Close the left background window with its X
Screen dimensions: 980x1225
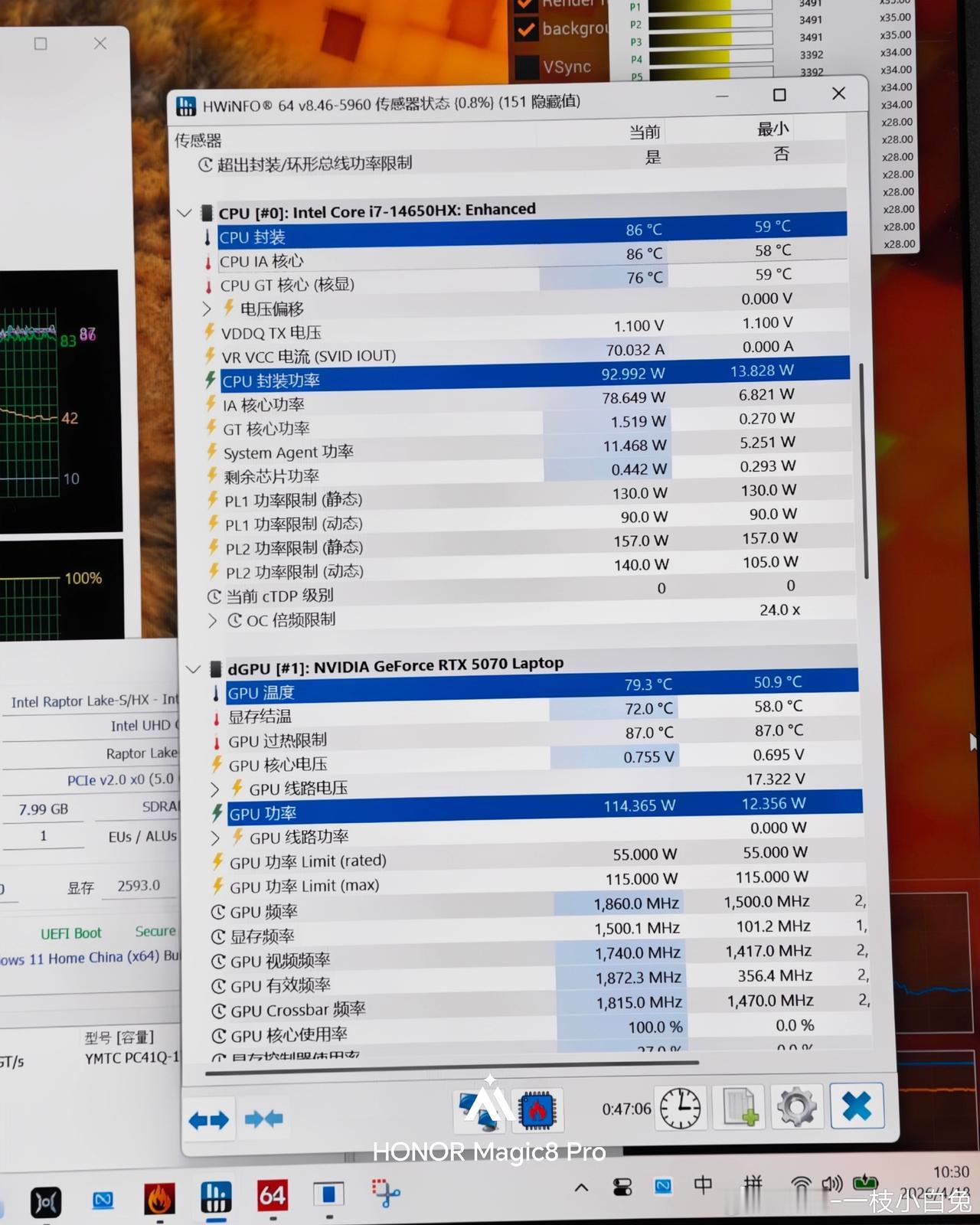[x=100, y=44]
